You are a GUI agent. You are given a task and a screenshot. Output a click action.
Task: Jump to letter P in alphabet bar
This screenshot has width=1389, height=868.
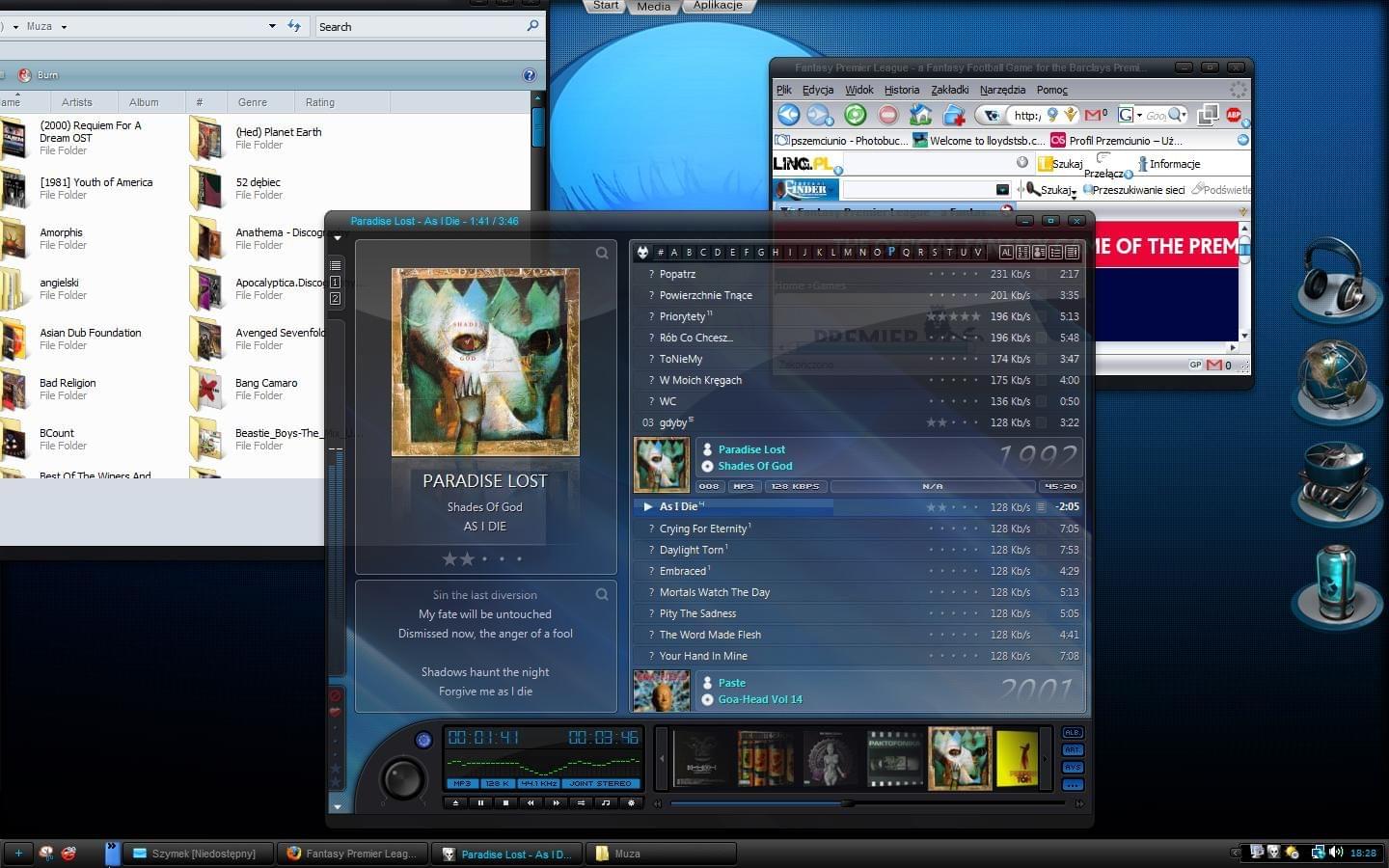(891, 252)
